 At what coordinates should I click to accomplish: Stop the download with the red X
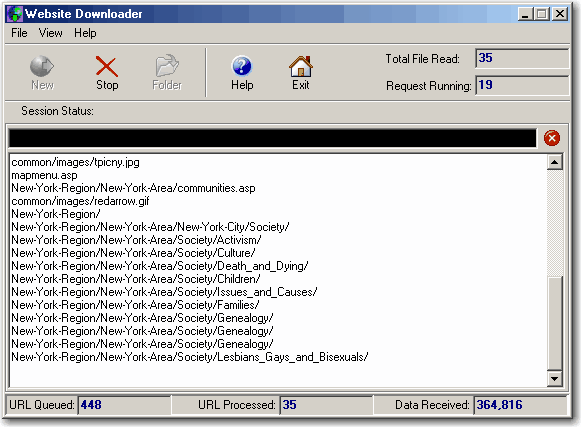[107, 66]
